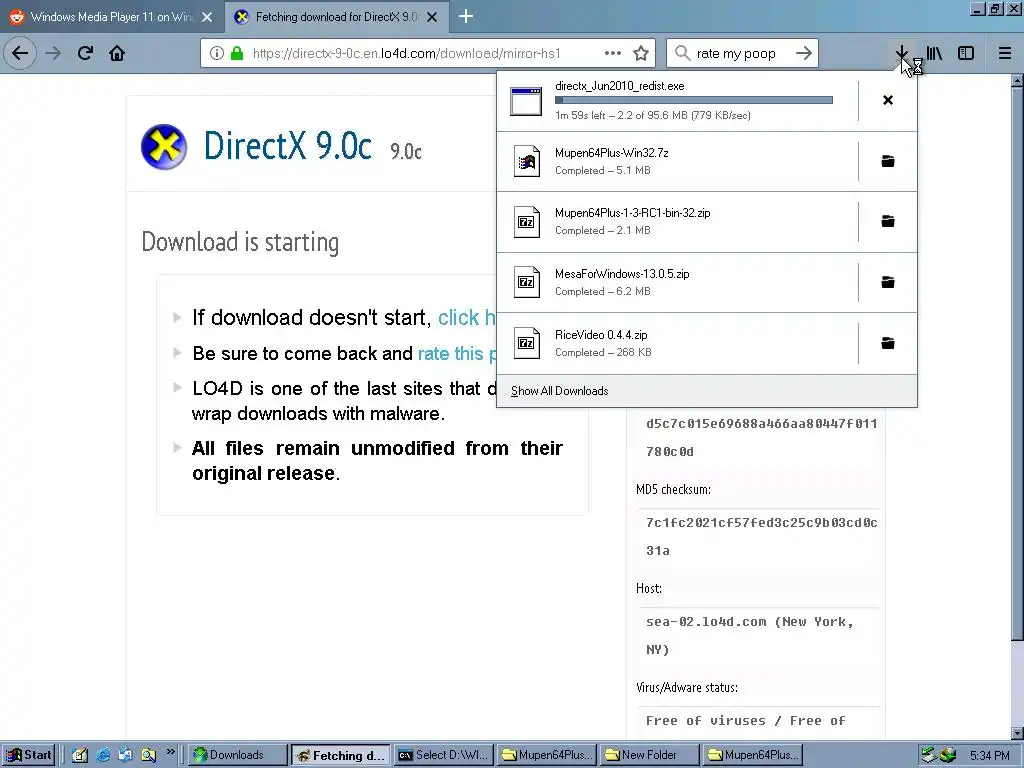Click Internet Explorer quick launch icon
The width and height of the screenshot is (1024, 768).
[103, 755]
